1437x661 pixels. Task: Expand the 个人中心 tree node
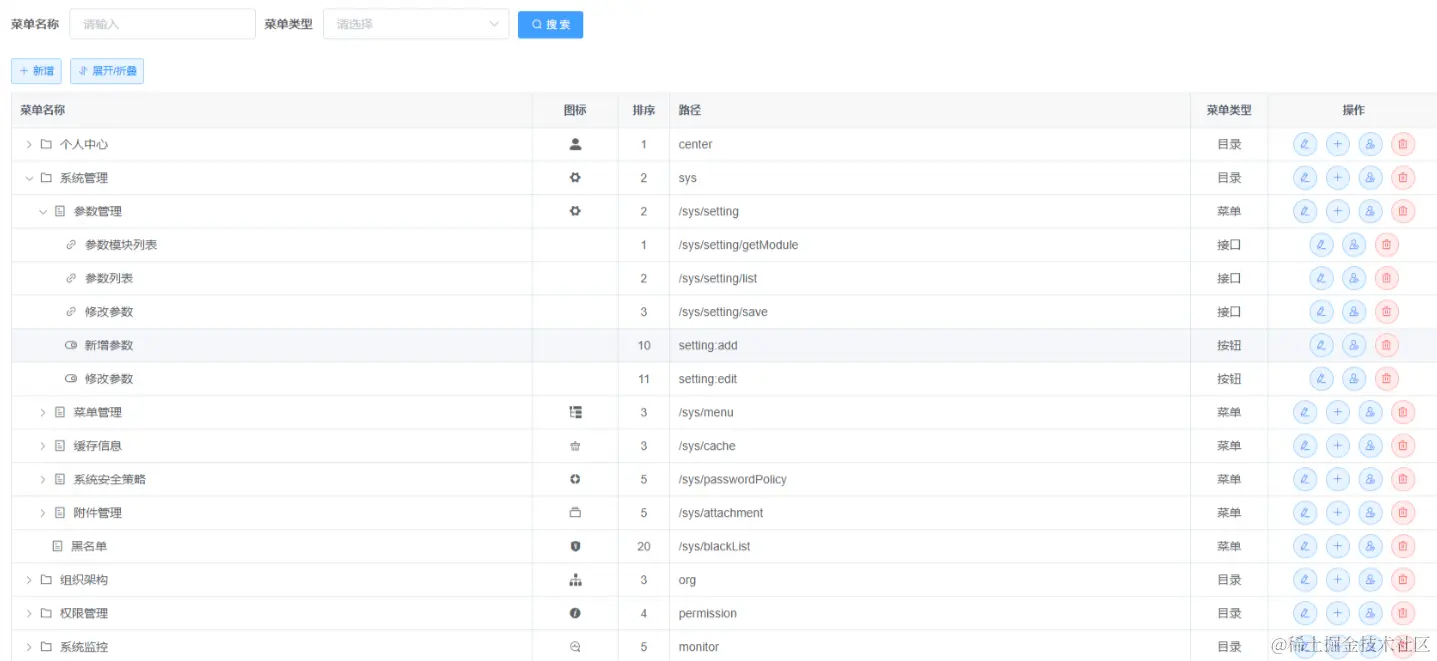[x=29, y=144]
